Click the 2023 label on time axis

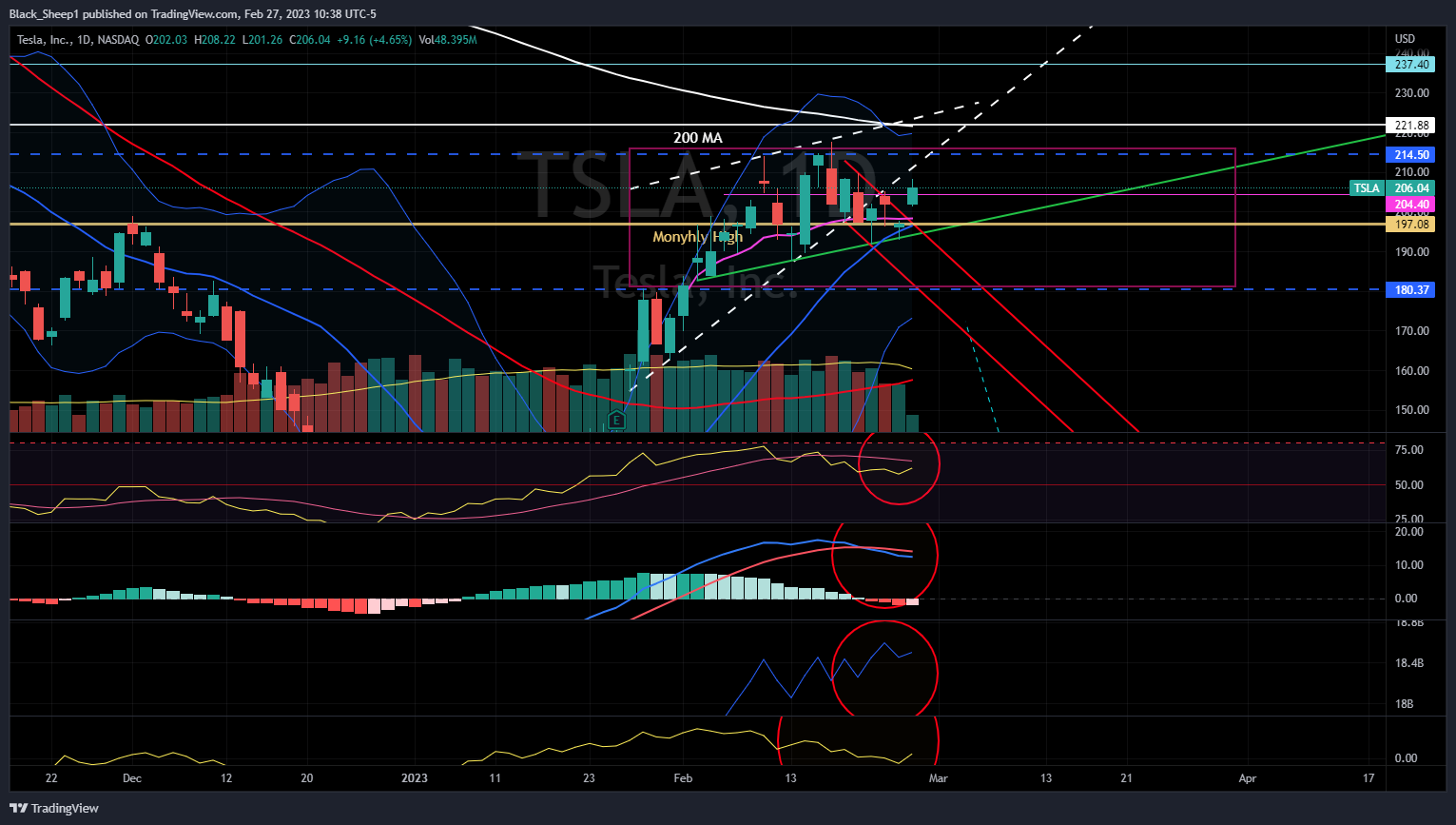pyautogui.click(x=415, y=778)
